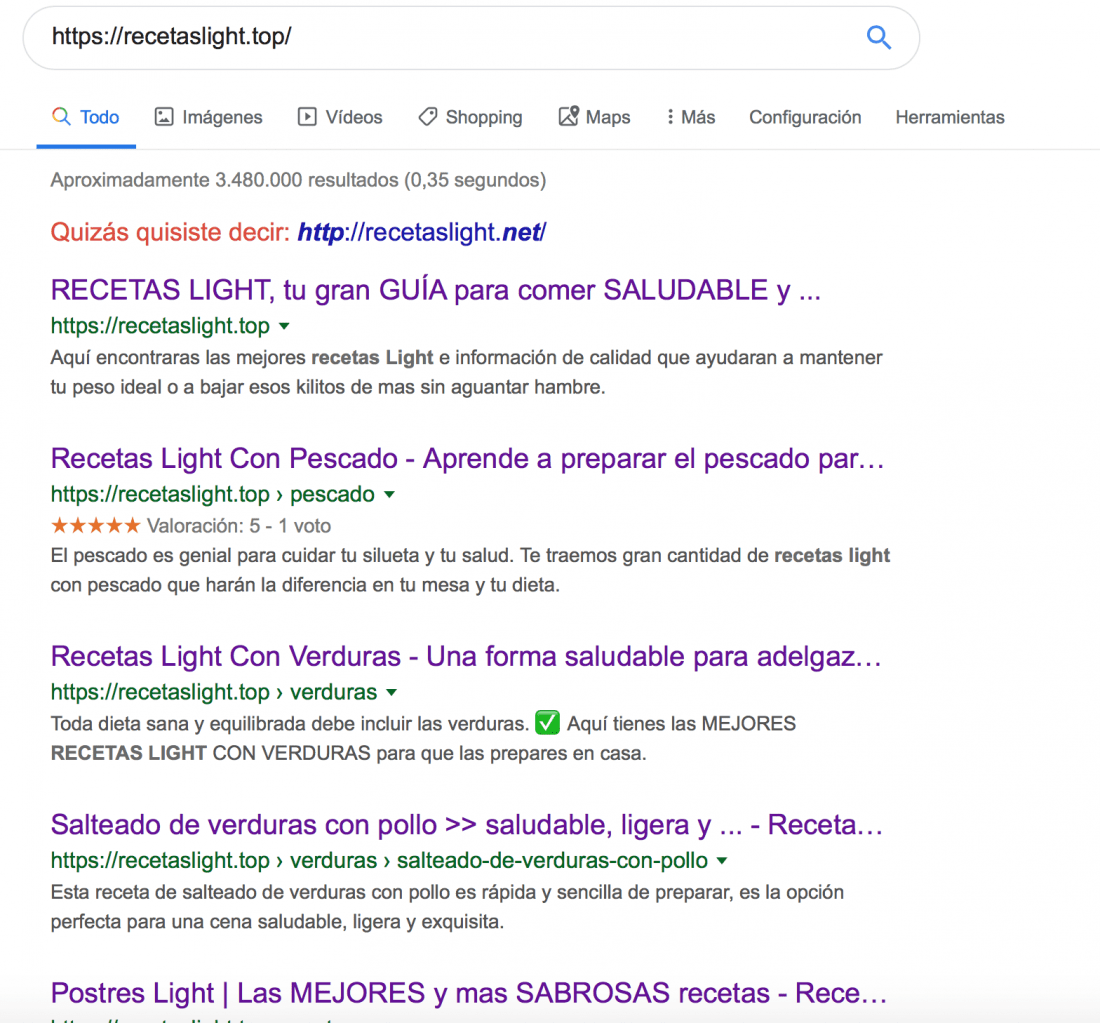Click green URL 'https://recetaslight.top › verduras' under Con Verduras
The image size is (1100, 1023).
[214, 693]
